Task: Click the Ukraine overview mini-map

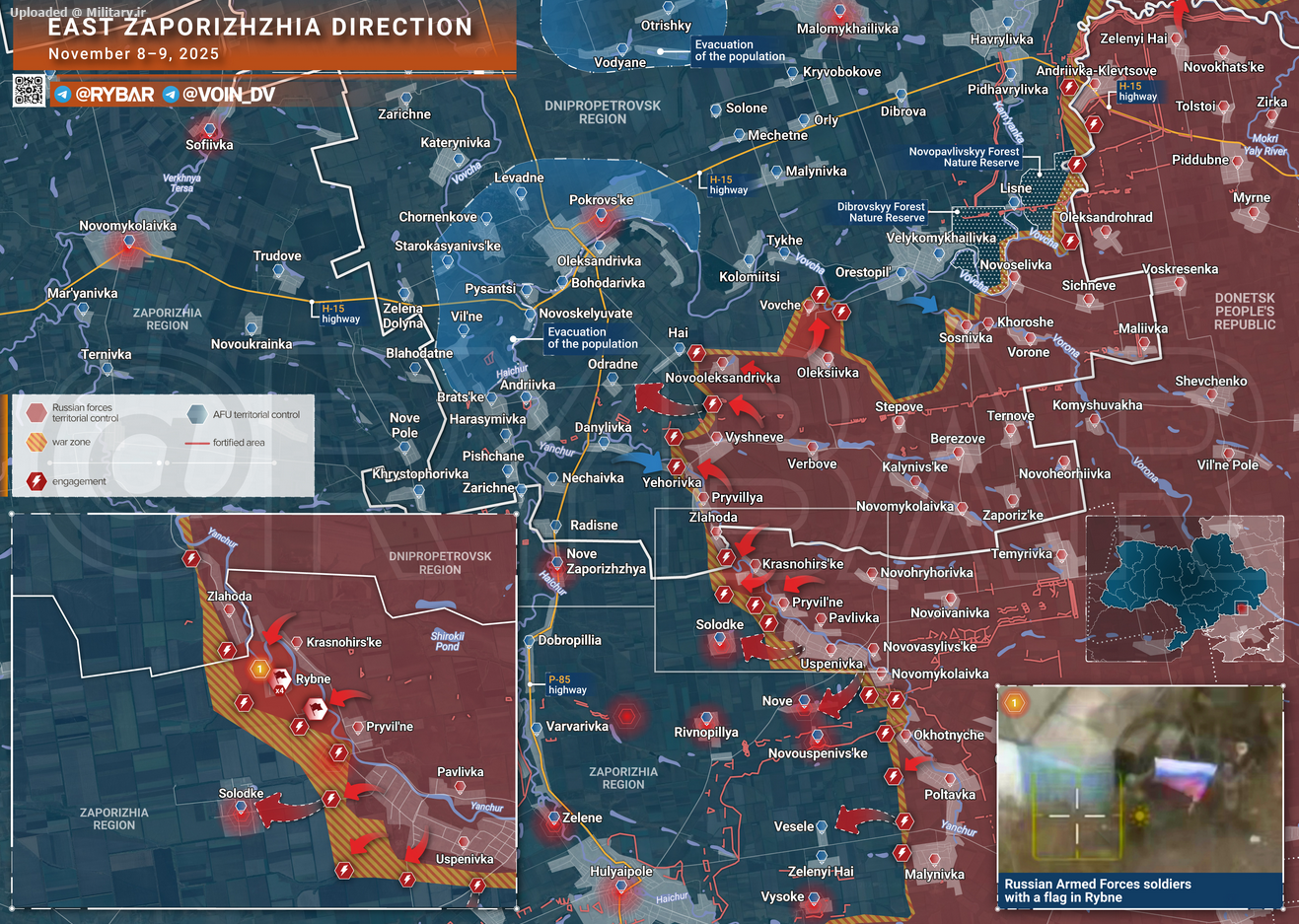Action: click(1185, 590)
